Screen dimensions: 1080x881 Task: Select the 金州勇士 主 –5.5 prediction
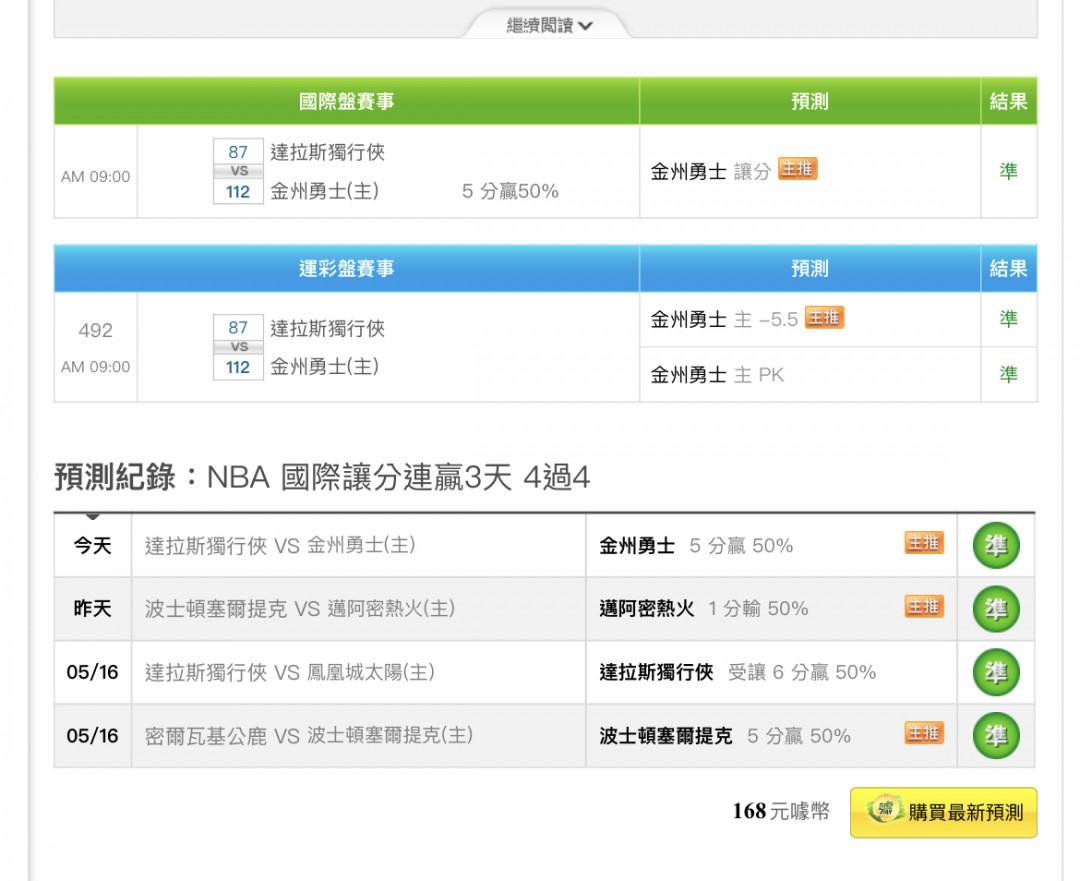(724, 319)
